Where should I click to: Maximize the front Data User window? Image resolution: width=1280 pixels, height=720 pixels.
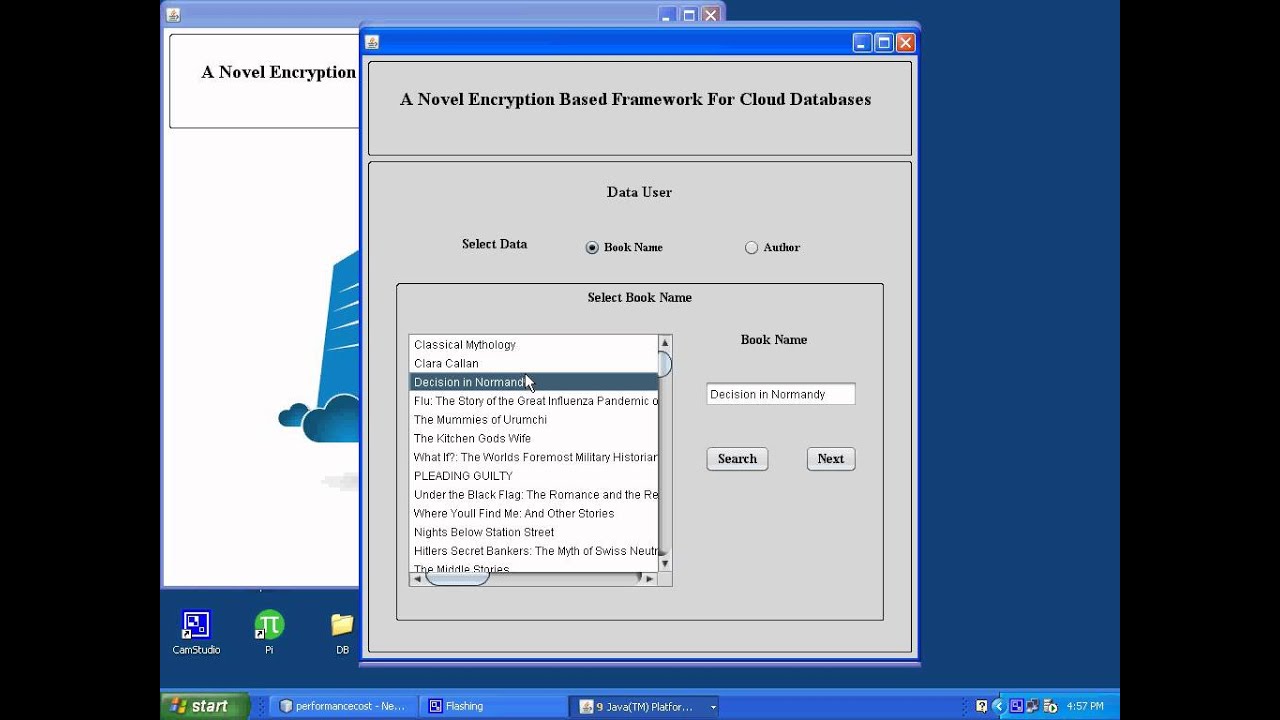884,42
